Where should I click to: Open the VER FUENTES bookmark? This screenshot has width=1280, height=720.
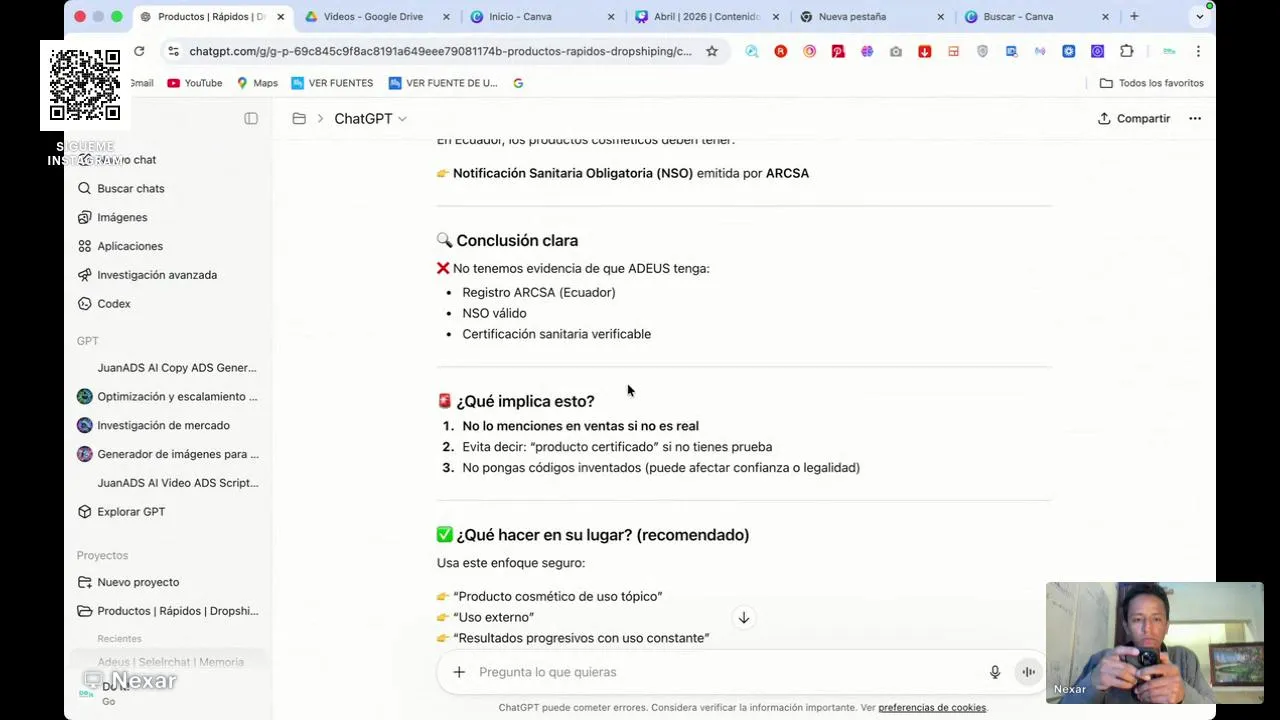332,83
